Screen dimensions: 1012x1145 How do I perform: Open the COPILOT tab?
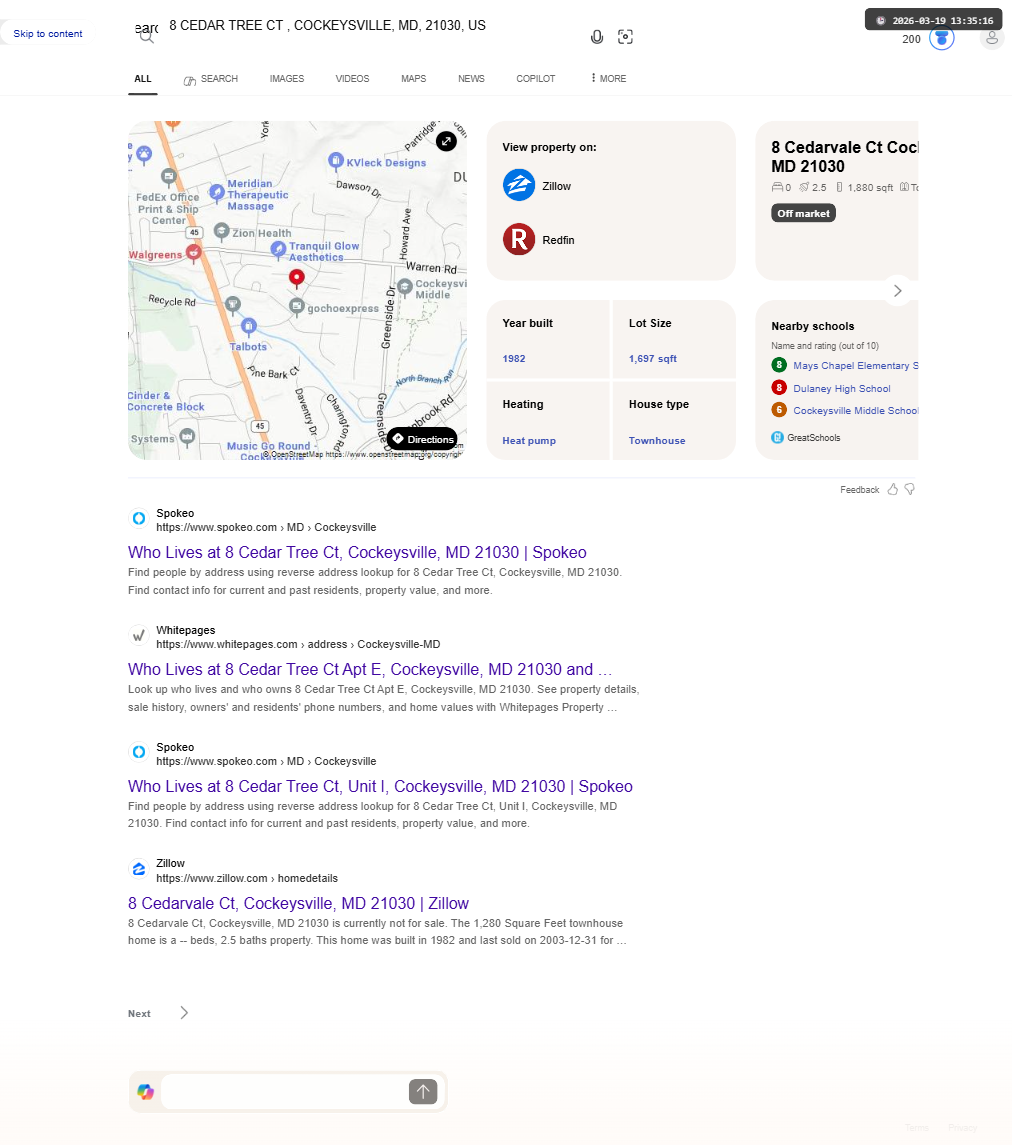point(535,78)
